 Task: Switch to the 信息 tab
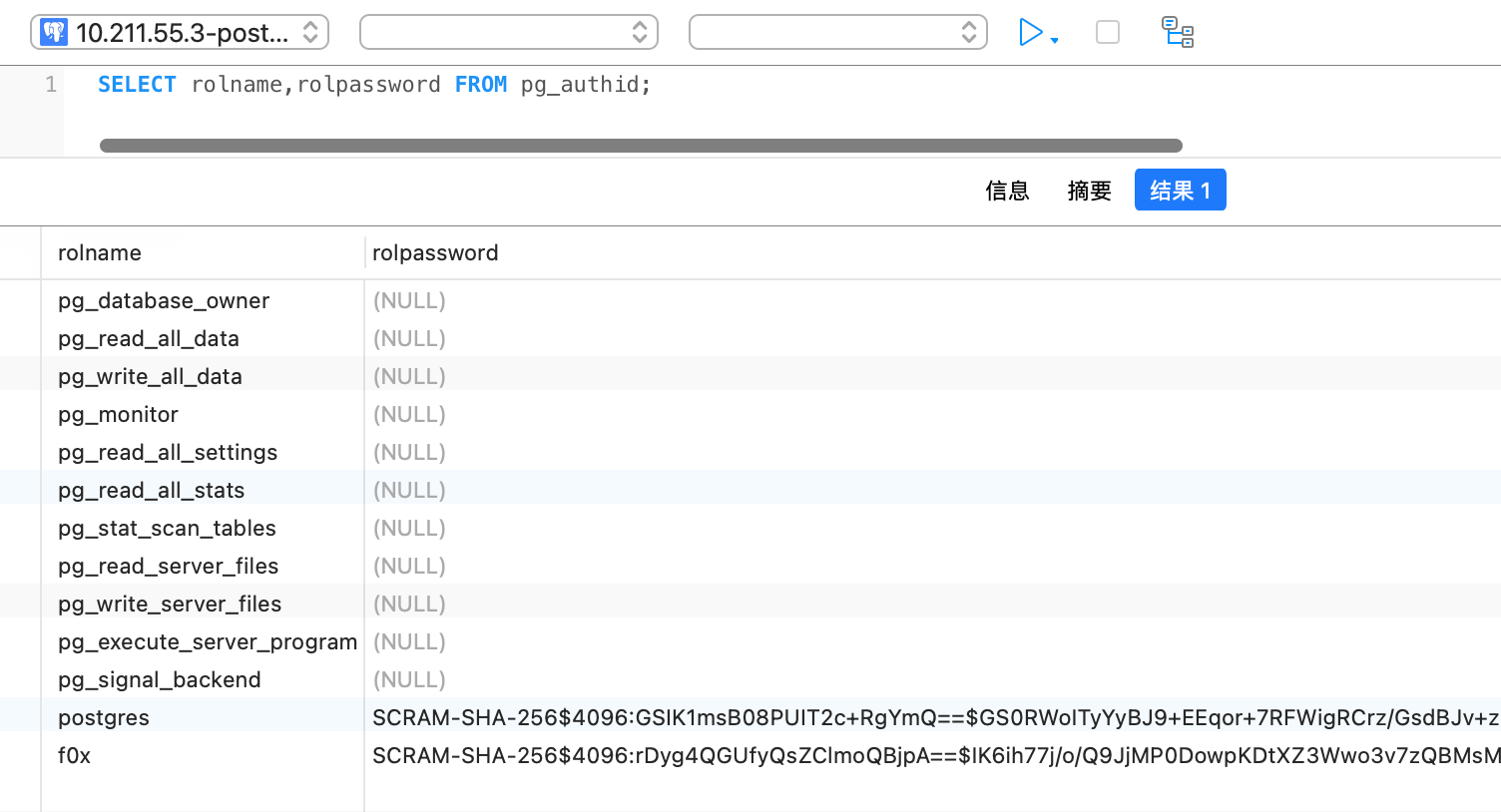1007,191
